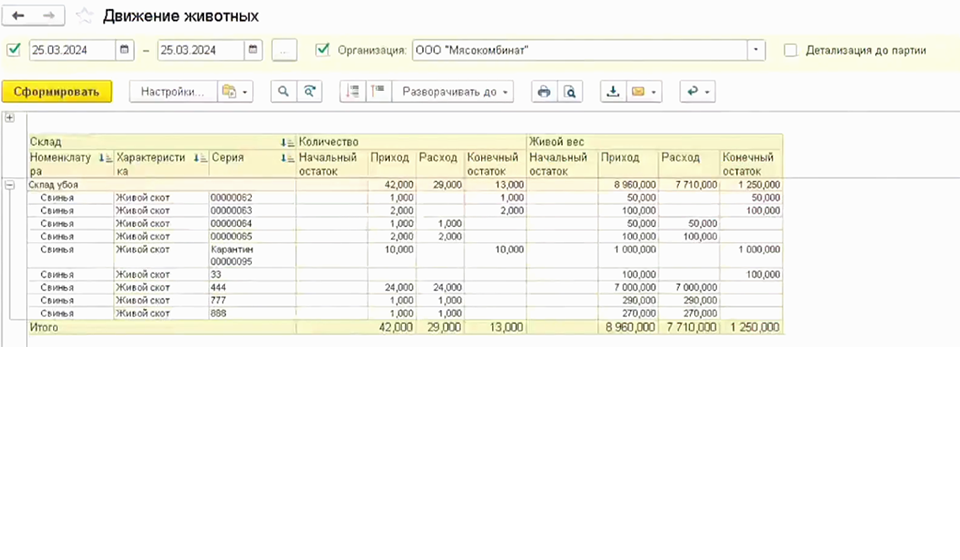
Task: Toggle the Организация filter checkbox
Action: [x=323, y=50]
